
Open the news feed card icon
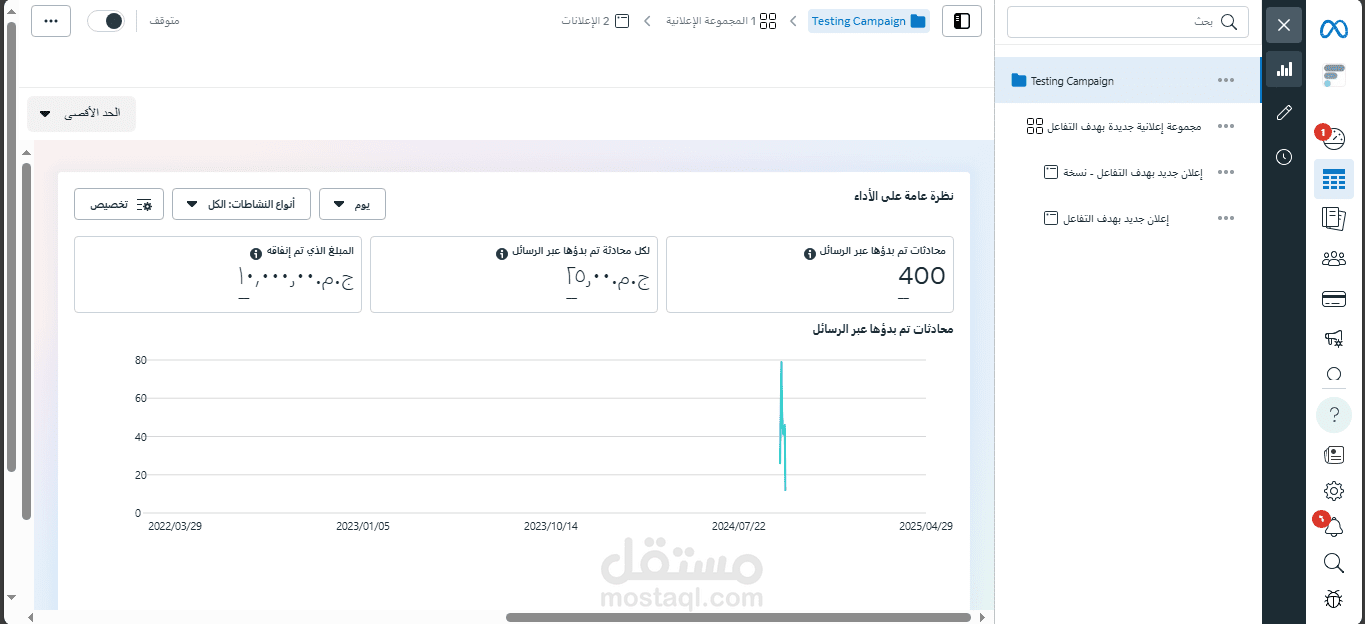(x=1334, y=455)
